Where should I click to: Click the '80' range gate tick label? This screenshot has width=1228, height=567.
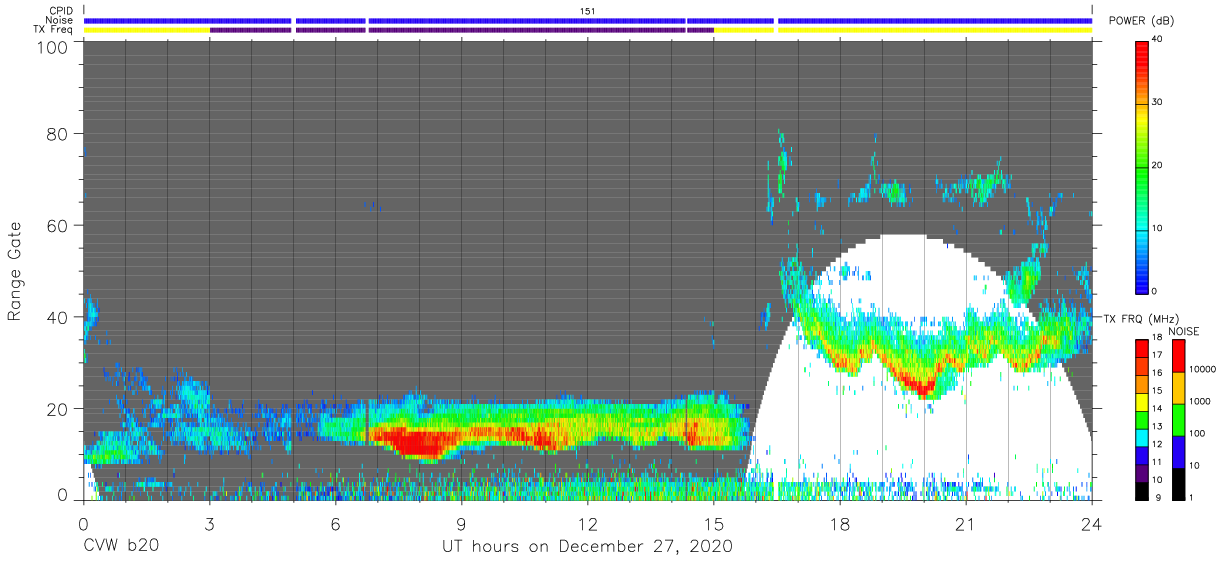pyautogui.click(x=58, y=133)
